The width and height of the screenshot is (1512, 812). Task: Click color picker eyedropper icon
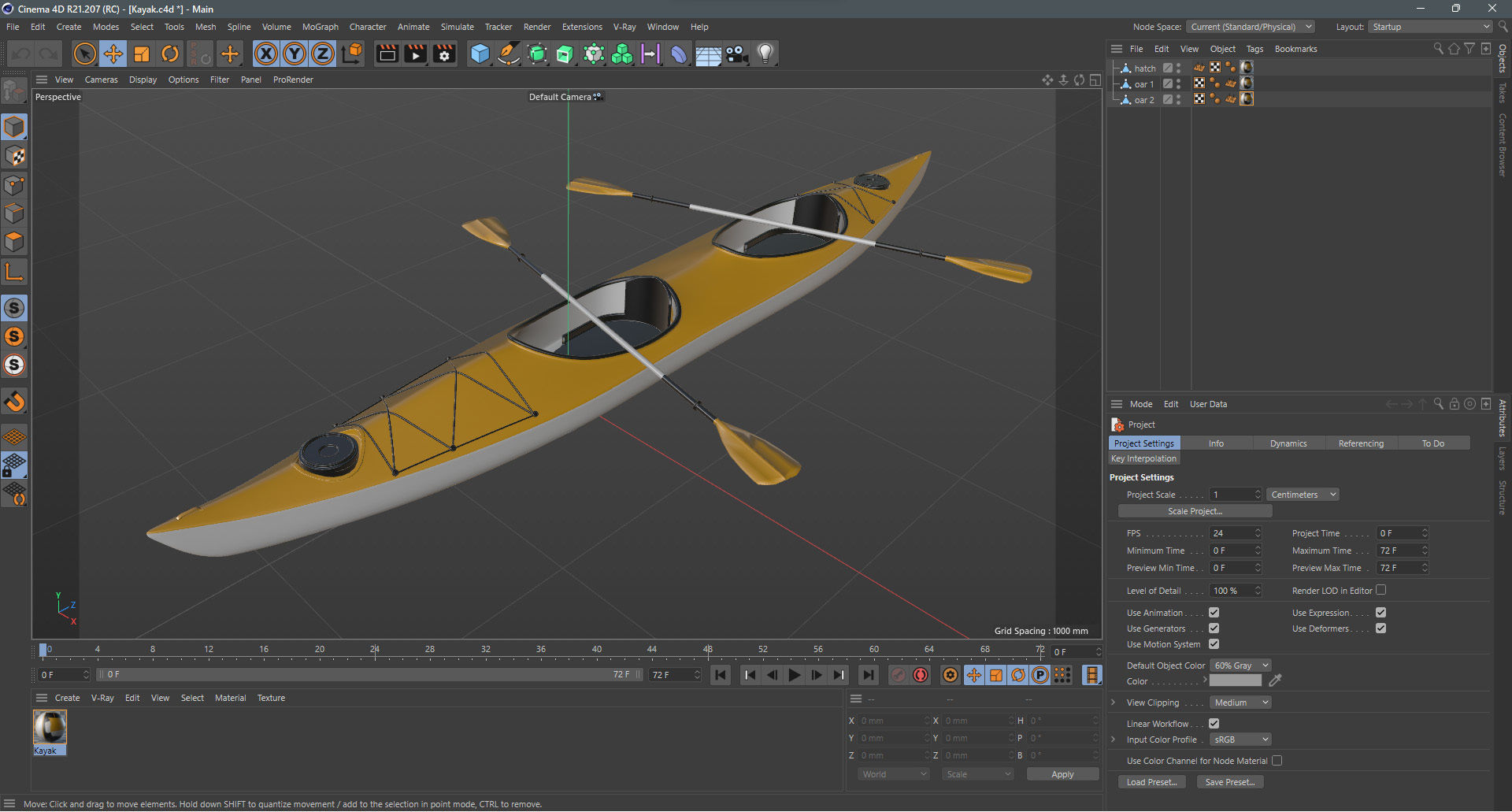[1276, 680]
